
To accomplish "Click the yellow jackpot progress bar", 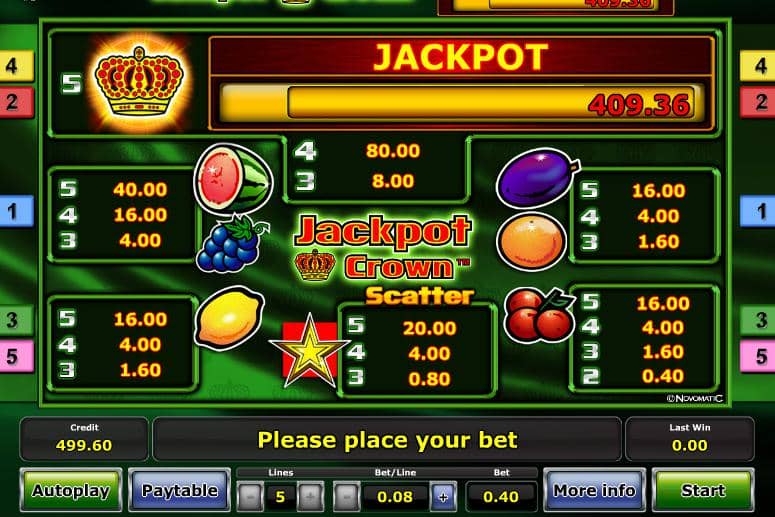I will coord(462,103).
